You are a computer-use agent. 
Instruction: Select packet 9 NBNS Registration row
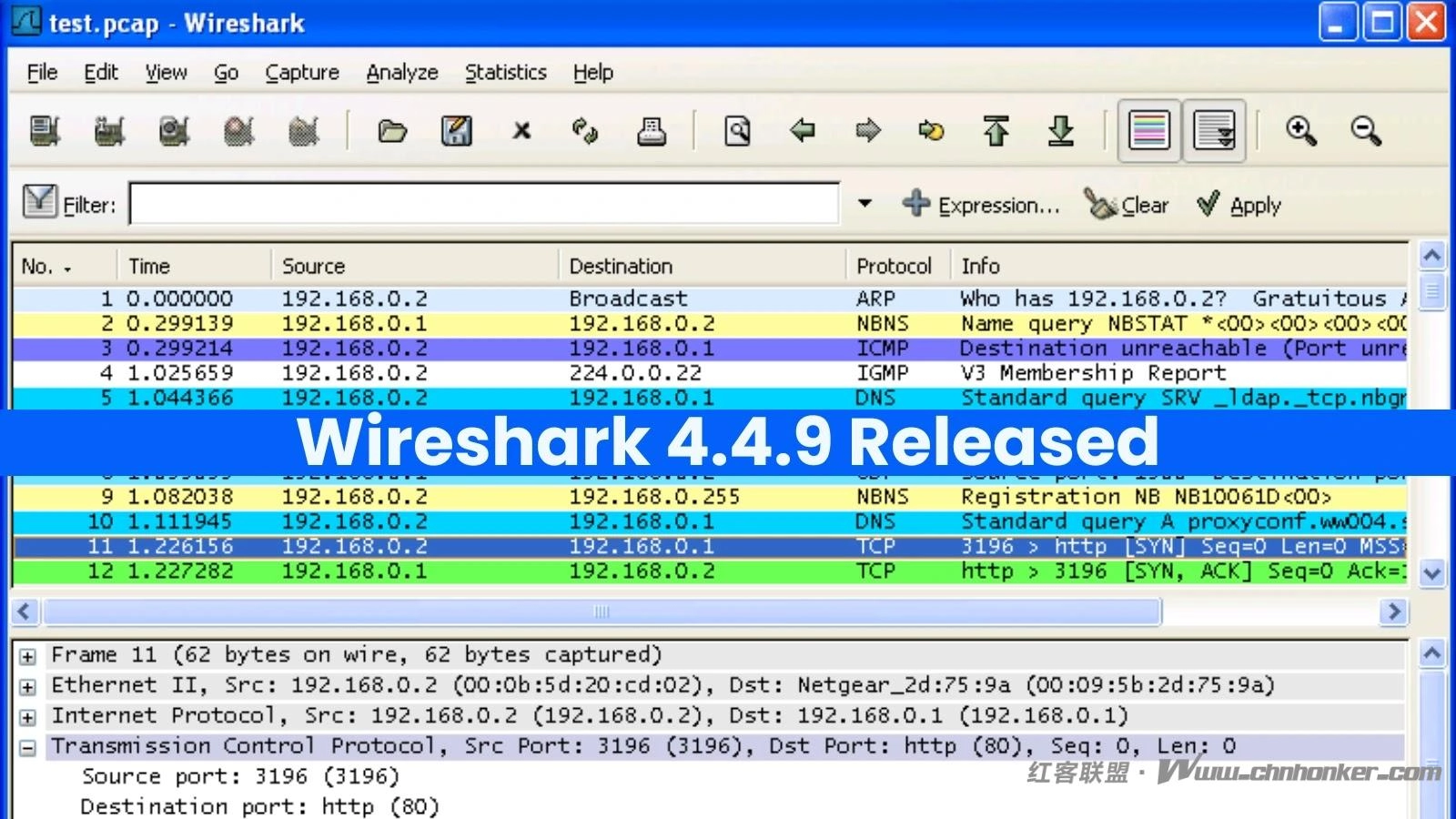[x=710, y=497]
